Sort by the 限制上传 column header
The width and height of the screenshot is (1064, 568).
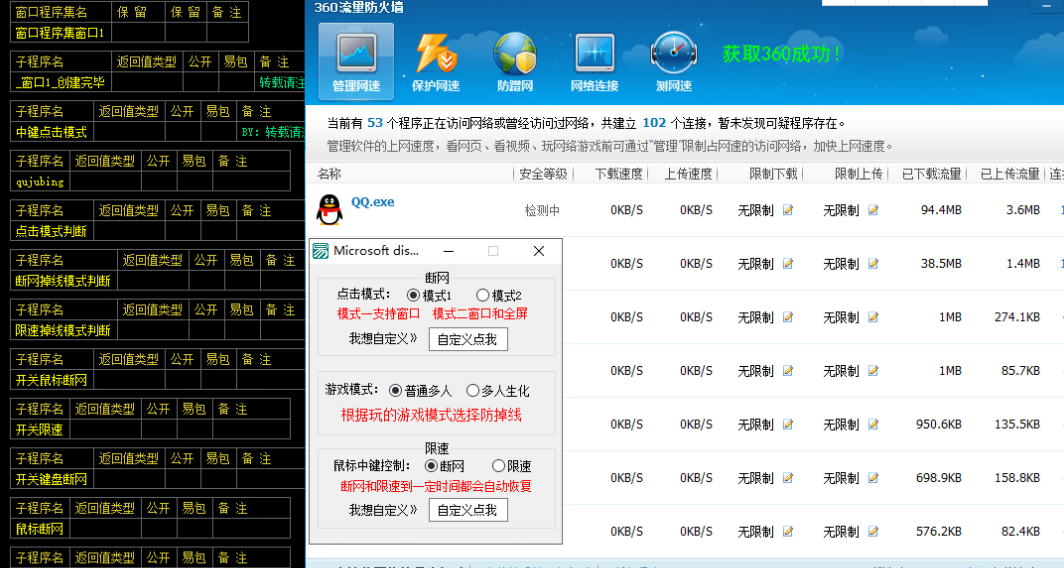tap(858, 174)
